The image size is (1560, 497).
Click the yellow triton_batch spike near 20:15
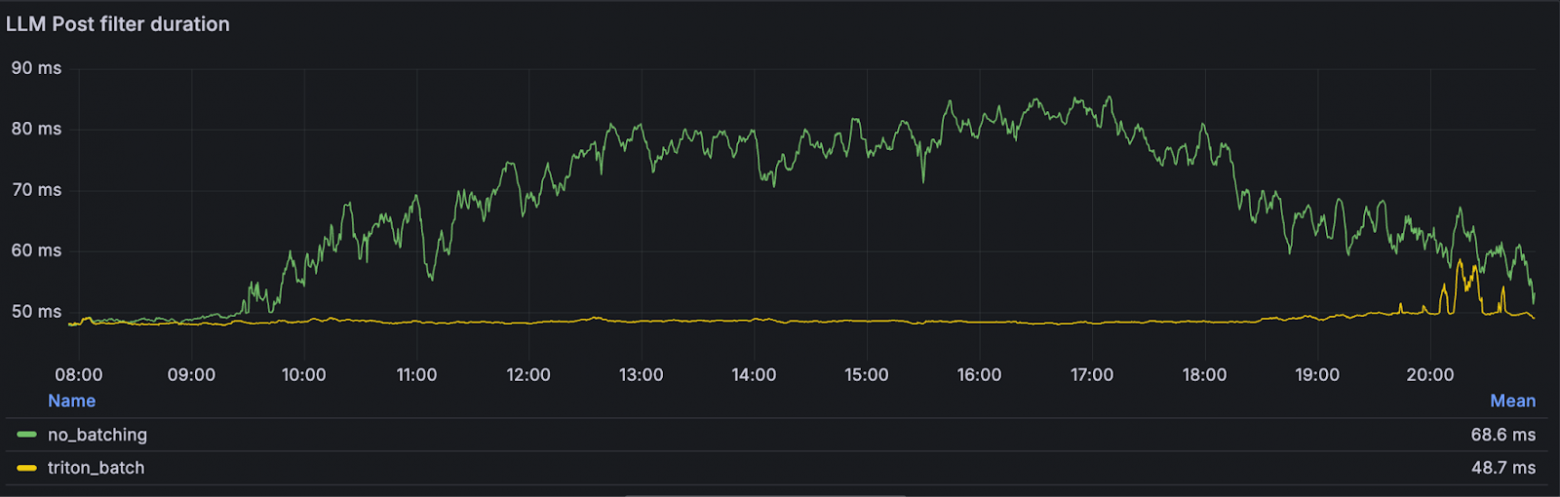pos(1460,262)
